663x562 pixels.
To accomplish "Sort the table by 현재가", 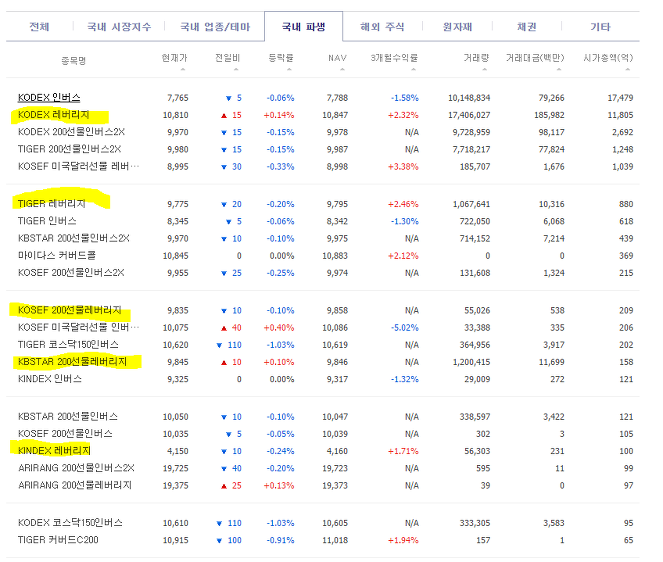I will 174,58.
